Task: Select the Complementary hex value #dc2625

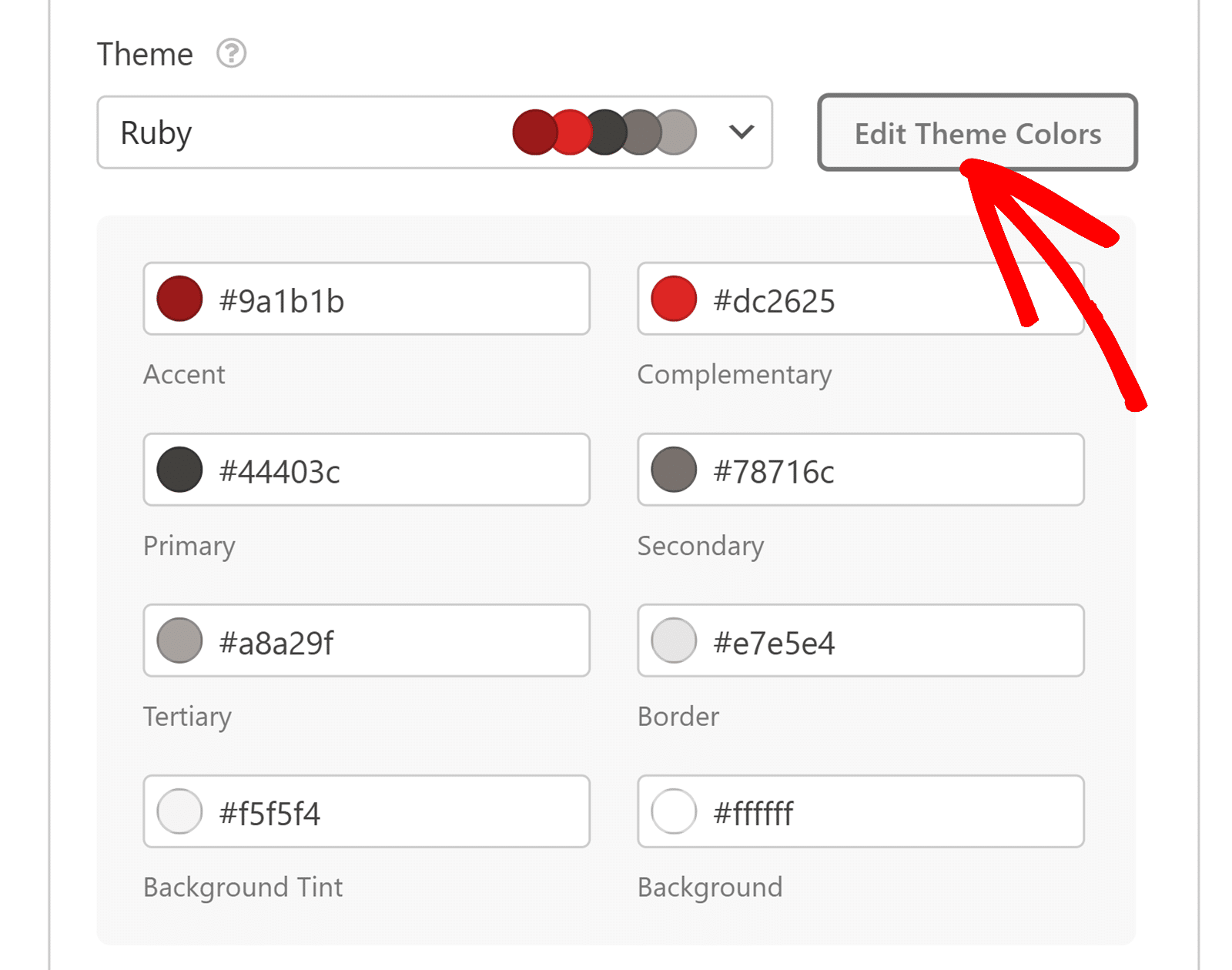Action: (773, 302)
